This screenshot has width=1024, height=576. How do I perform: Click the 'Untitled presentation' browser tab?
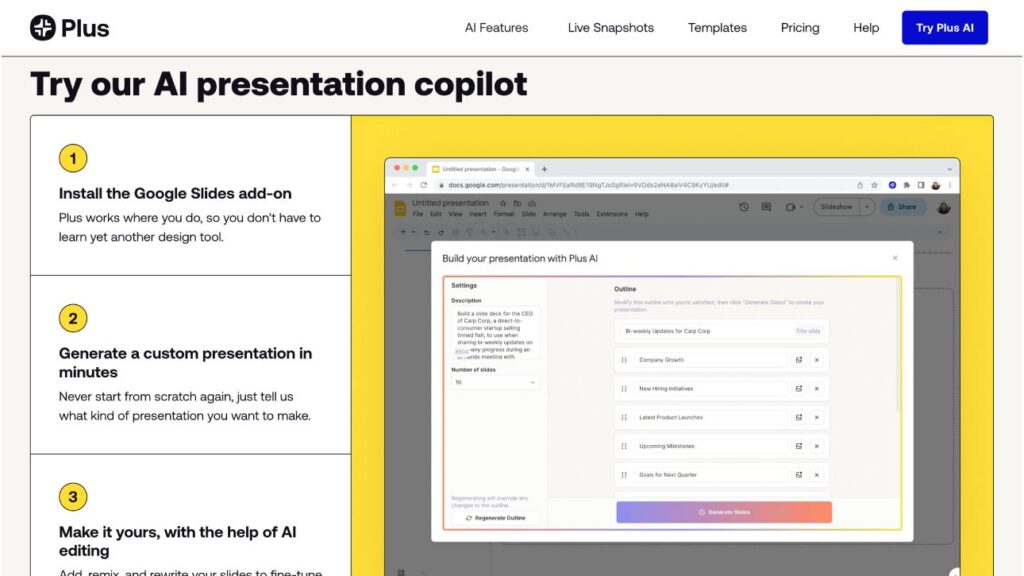coord(481,169)
